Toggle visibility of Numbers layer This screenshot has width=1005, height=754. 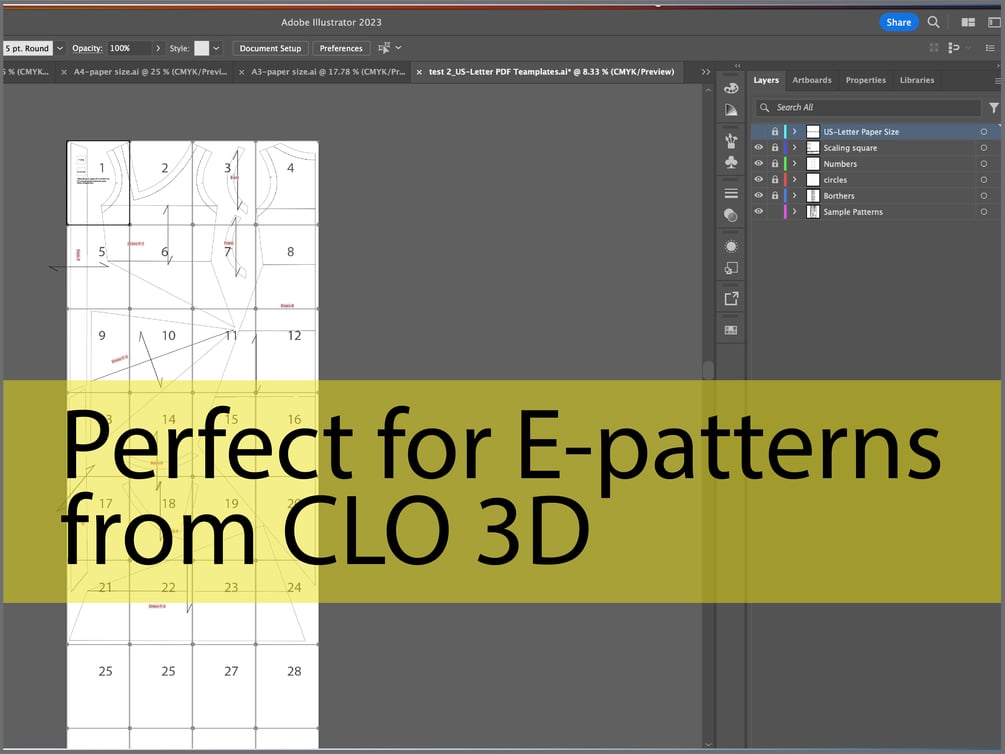point(759,163)
